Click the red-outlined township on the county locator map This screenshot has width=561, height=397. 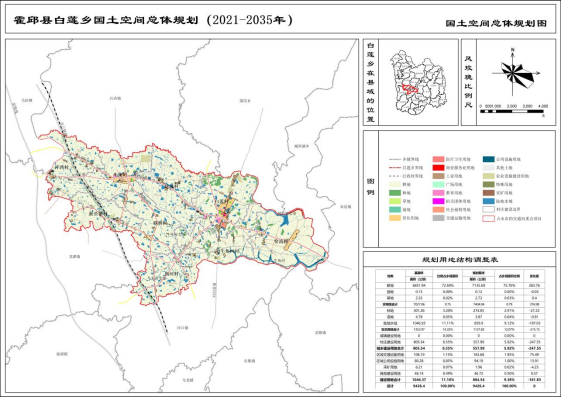pos(410,88)
